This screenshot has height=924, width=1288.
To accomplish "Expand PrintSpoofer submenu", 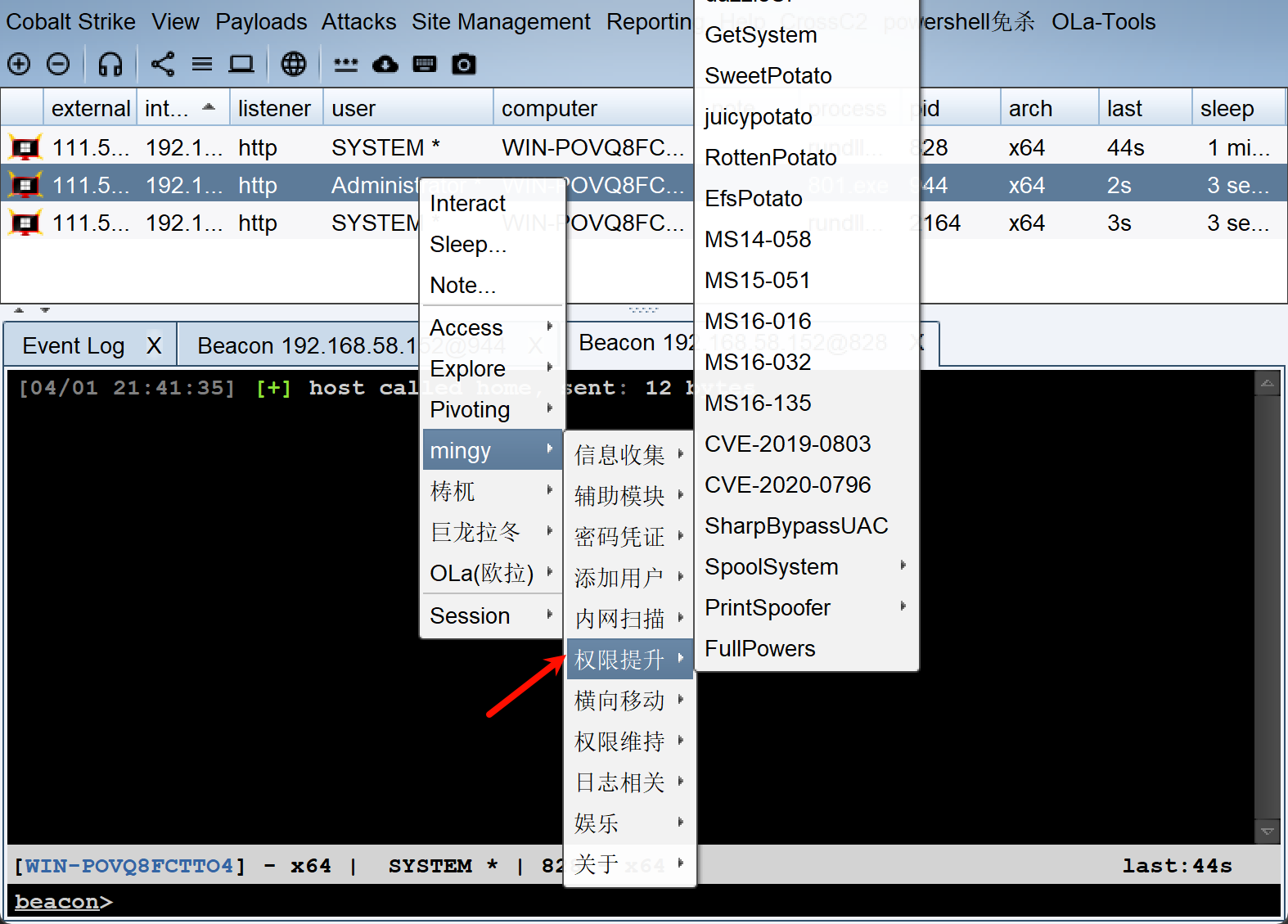I will [806, 607].
